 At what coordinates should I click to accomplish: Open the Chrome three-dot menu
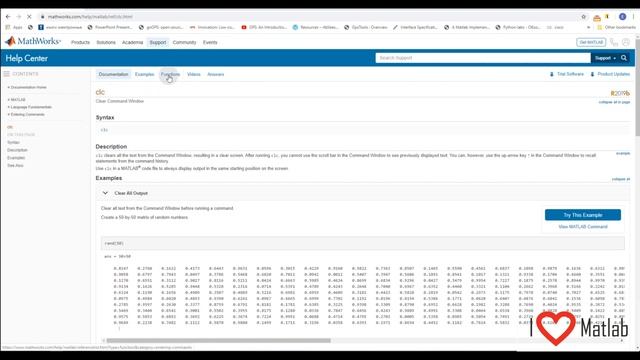pyautogui.click(x=633, y=17)
